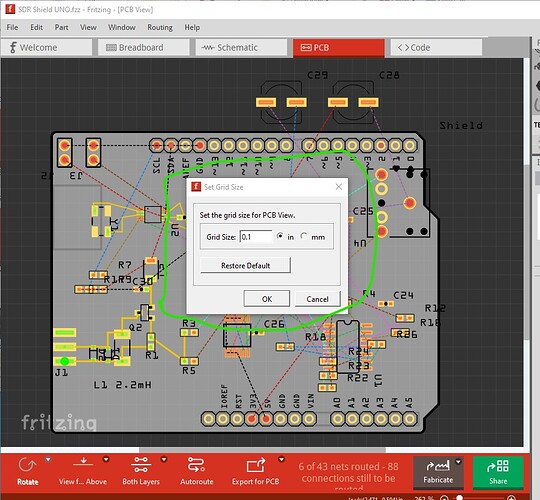Open the Export for PCB dropdown arrow
Image resolution: width=540 pixels, height=500 pixels.
click(x=282, y=459)
